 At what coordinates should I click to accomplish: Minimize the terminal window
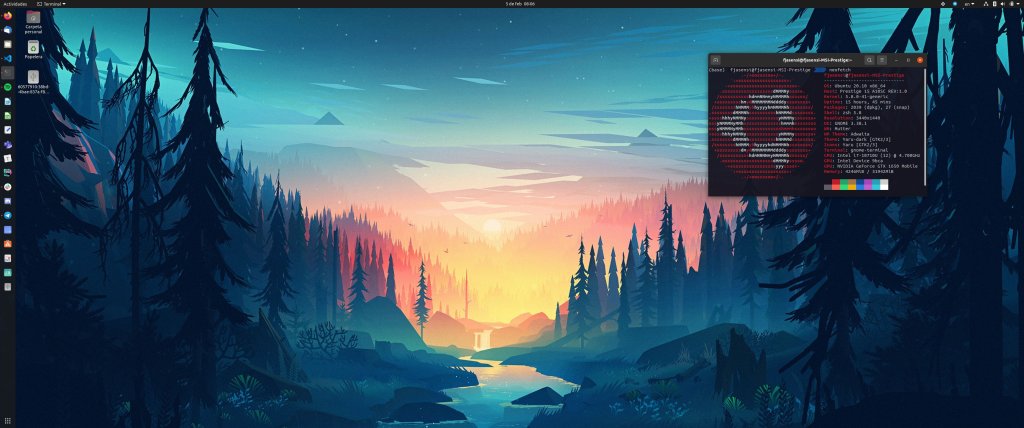tap(896, 60)
